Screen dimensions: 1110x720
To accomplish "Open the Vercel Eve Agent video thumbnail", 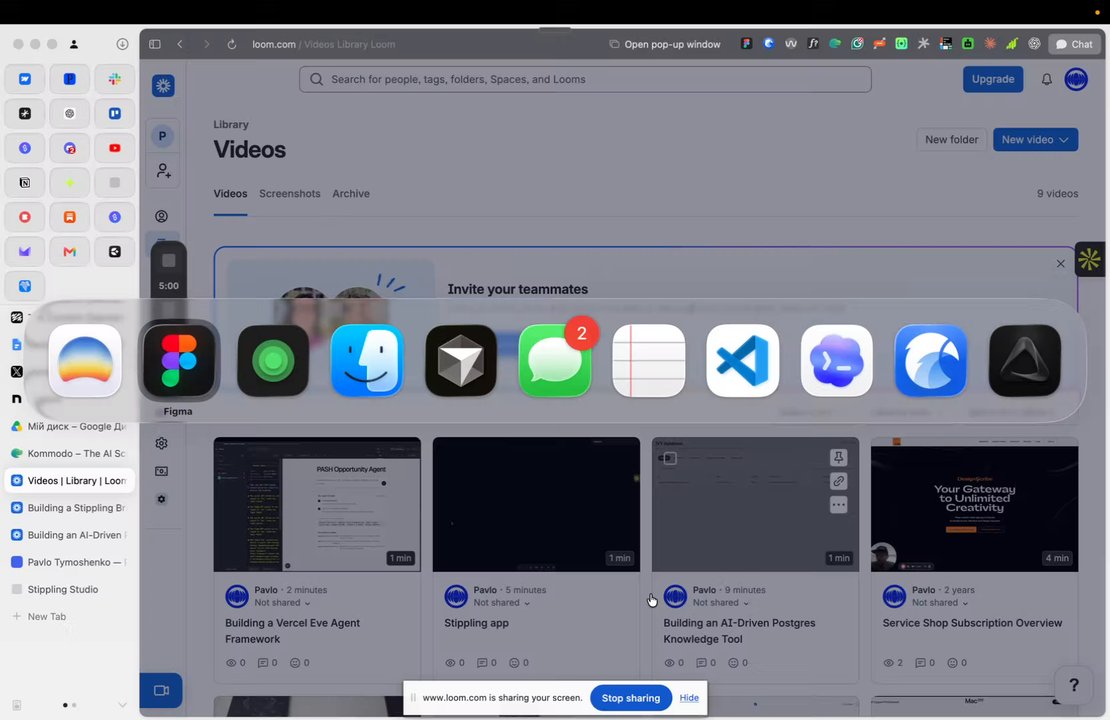I will coord(317,504).
